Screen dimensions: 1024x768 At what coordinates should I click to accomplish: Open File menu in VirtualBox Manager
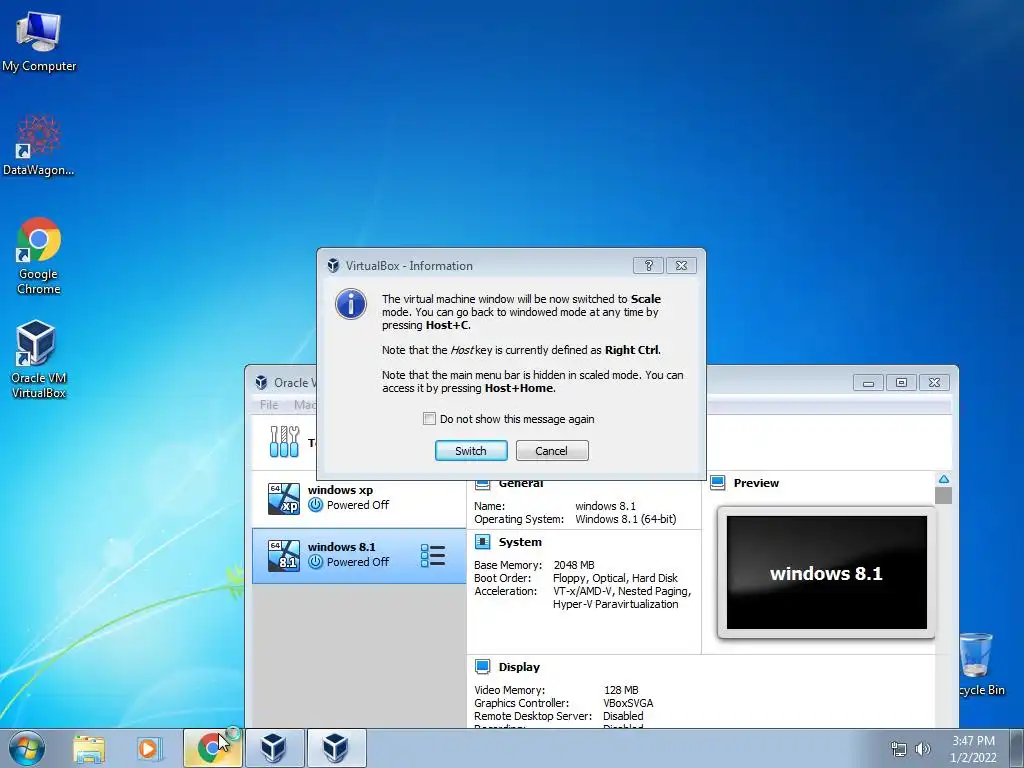[x=269, y=405]
